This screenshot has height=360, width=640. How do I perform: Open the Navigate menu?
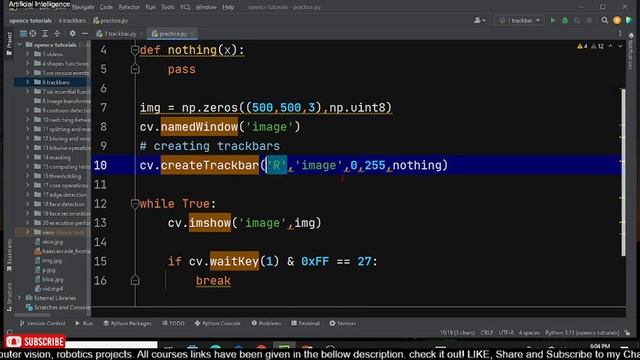pyautogui.click(x=83, y=7)
